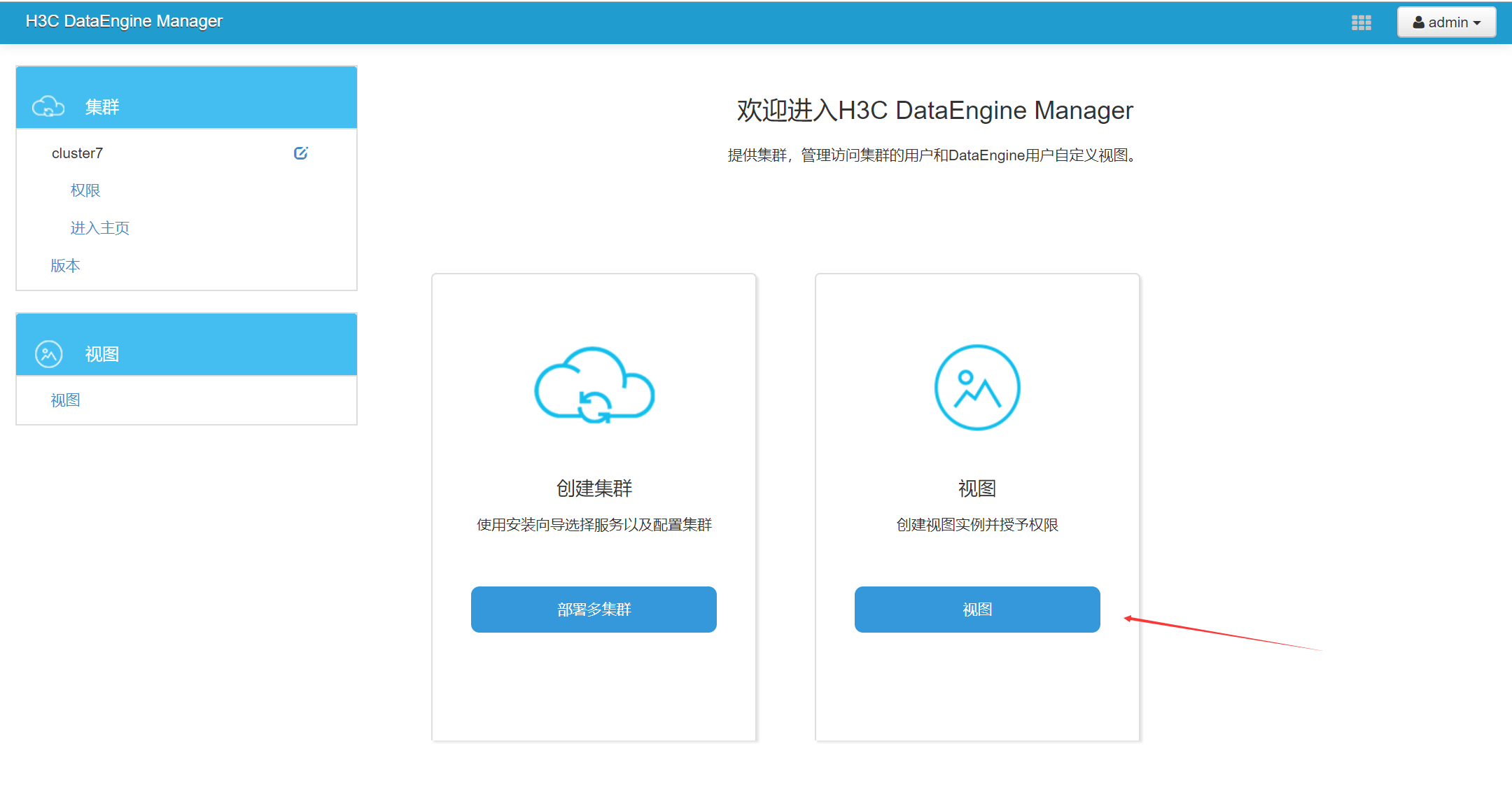Select 版本 in the cluster sidebar
1512x802 pixels.
[65, 266]
